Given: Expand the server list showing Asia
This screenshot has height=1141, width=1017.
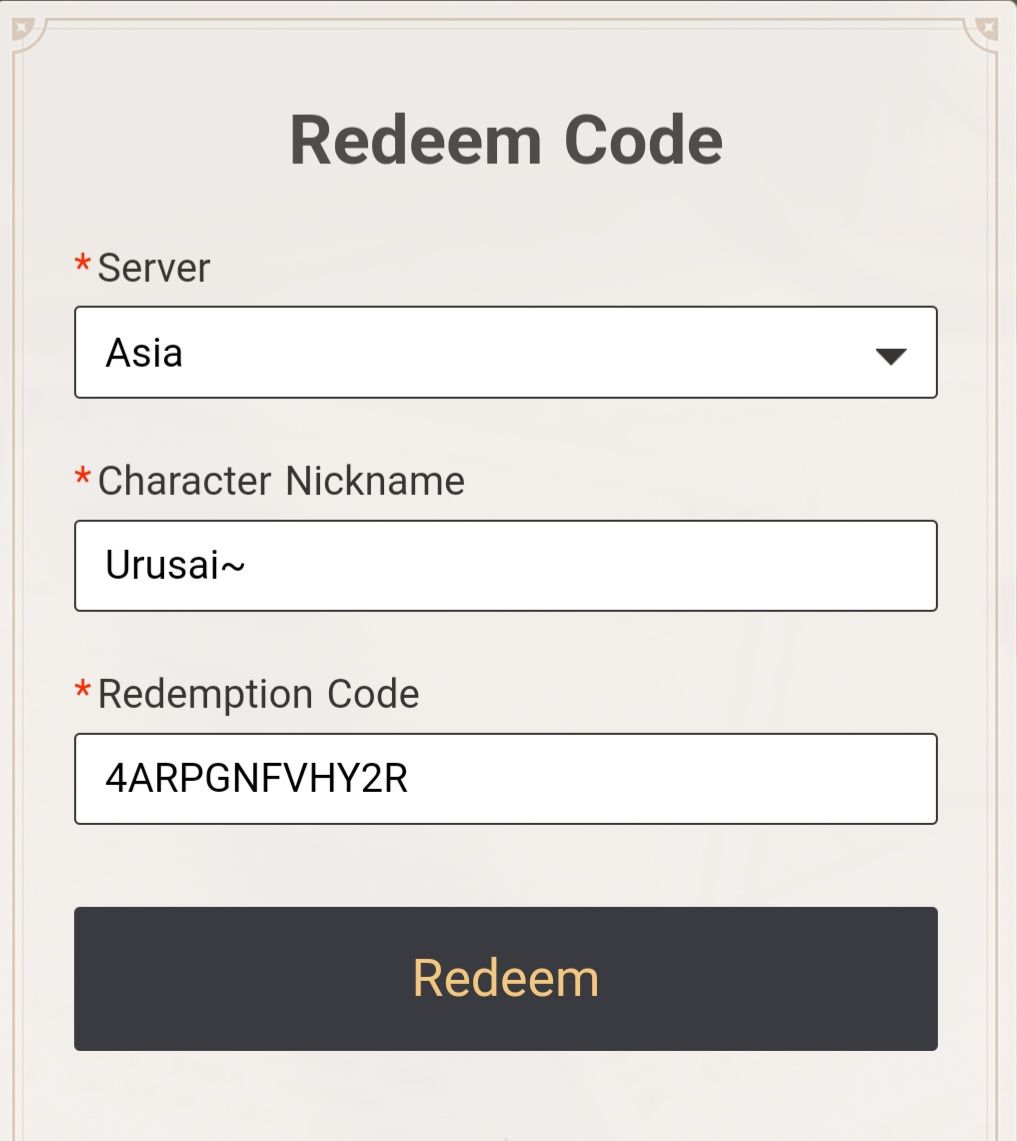Looking at the screenshot, I should click(x=505, y=352).
